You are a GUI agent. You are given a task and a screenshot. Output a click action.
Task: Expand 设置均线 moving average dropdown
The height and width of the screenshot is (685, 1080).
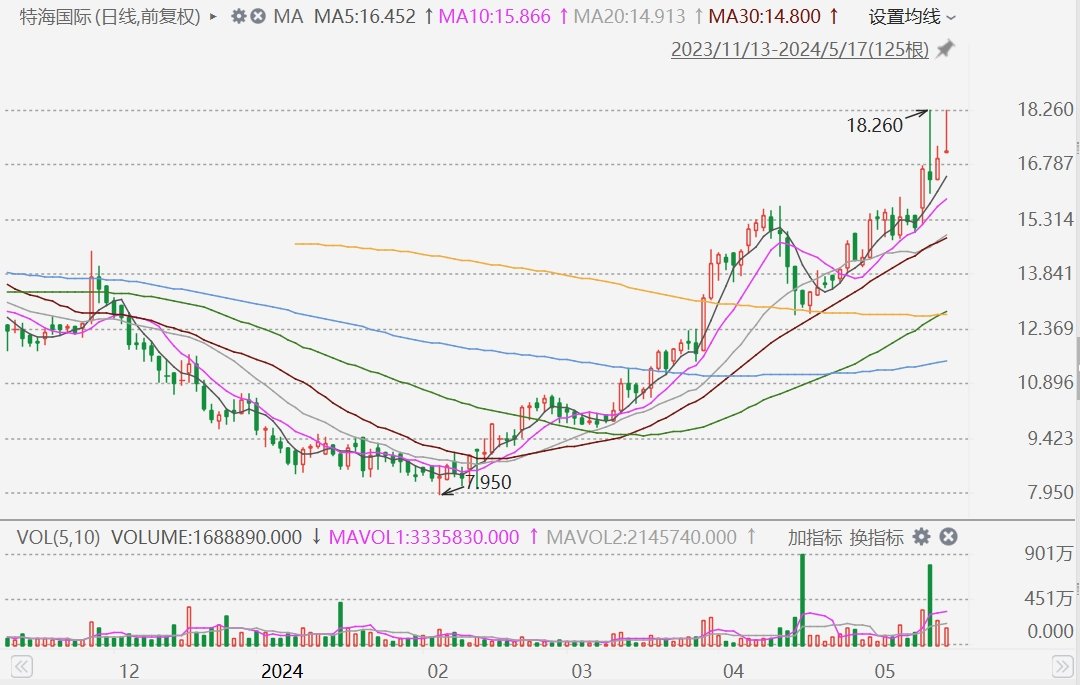(912, 17)
